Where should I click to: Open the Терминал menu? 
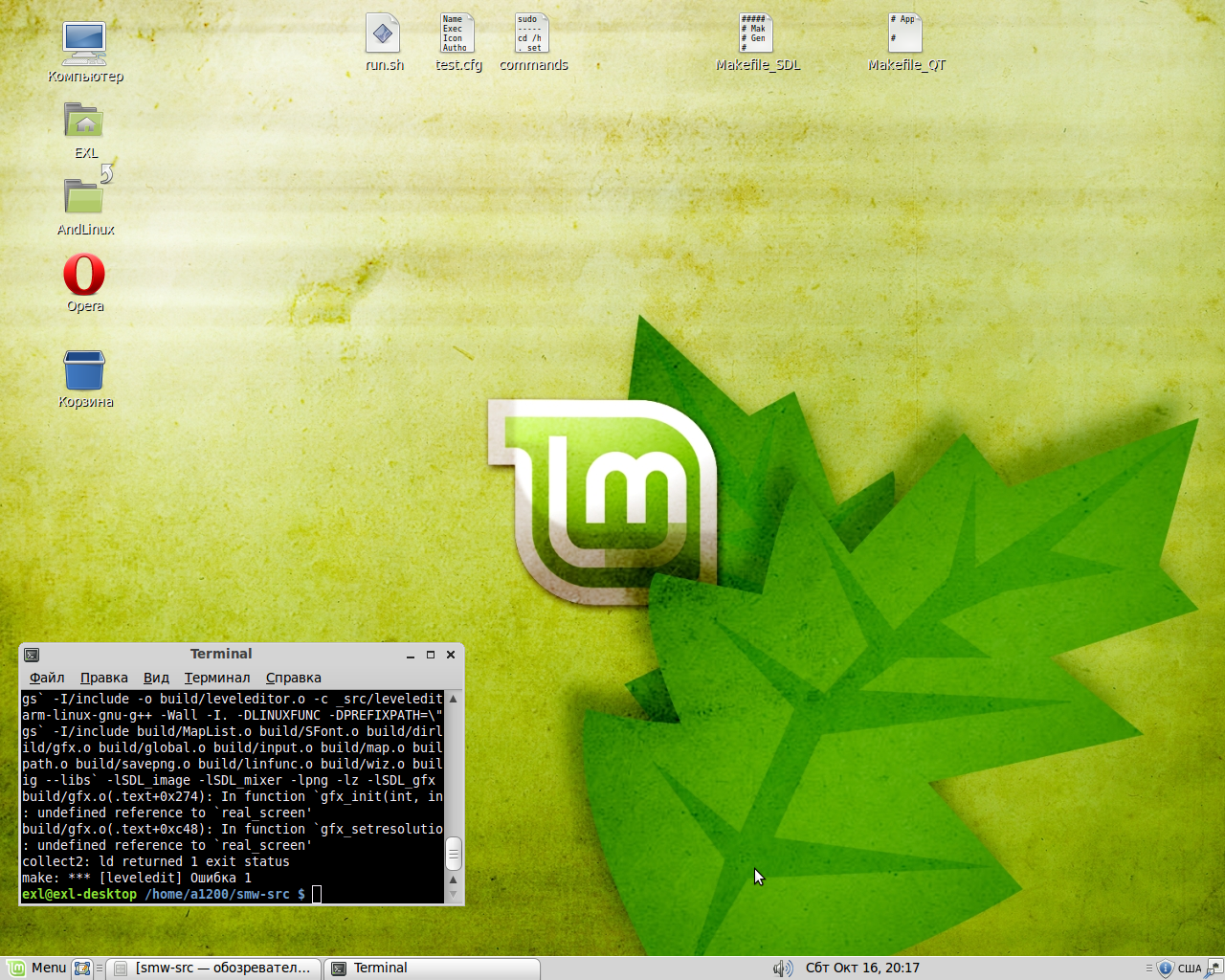(217, 678)
